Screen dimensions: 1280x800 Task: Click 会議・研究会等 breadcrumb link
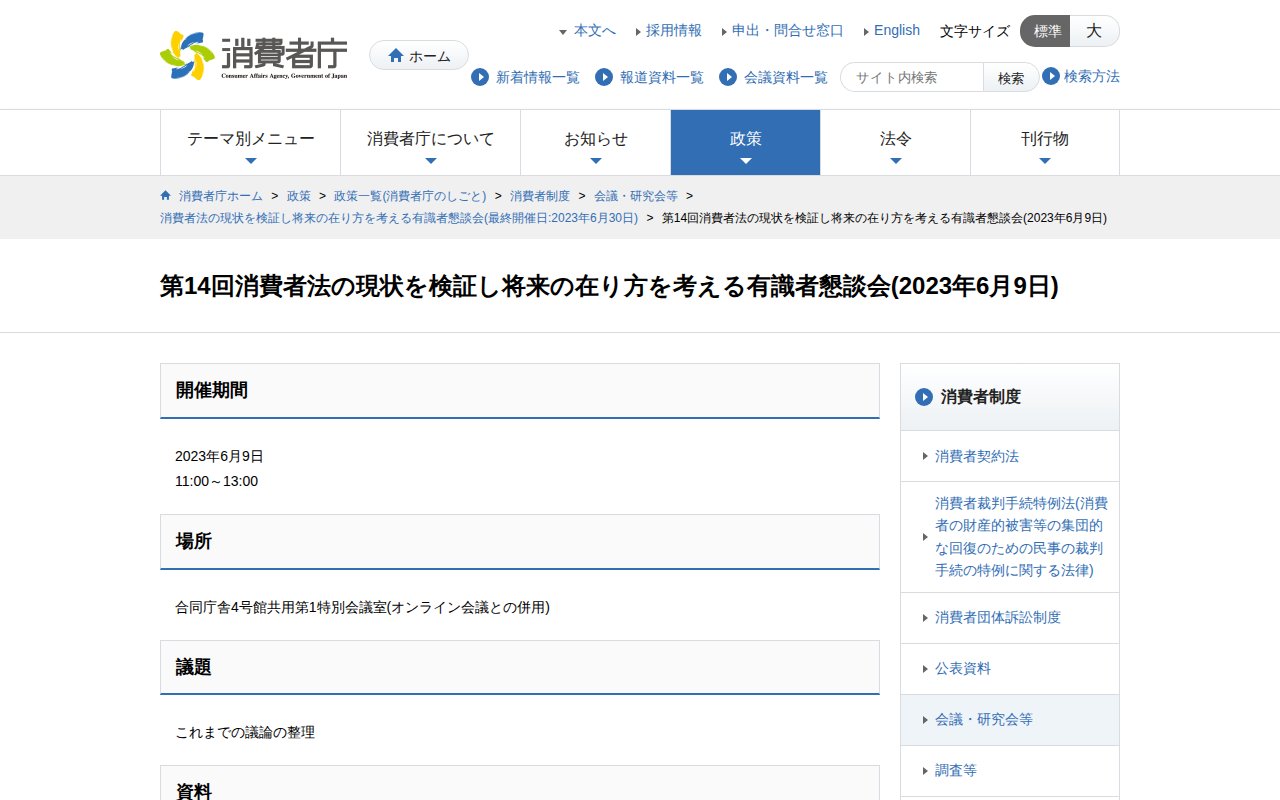coord(636,196)
